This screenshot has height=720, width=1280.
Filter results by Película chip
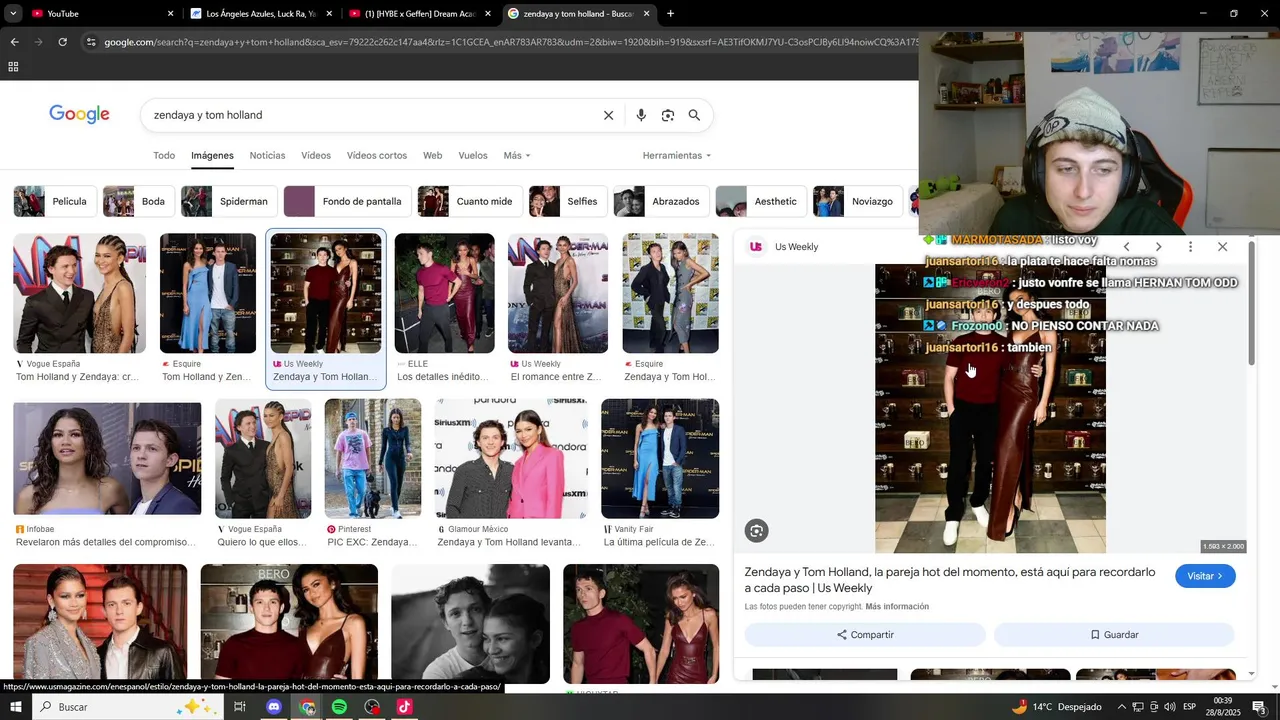(55, 201)
